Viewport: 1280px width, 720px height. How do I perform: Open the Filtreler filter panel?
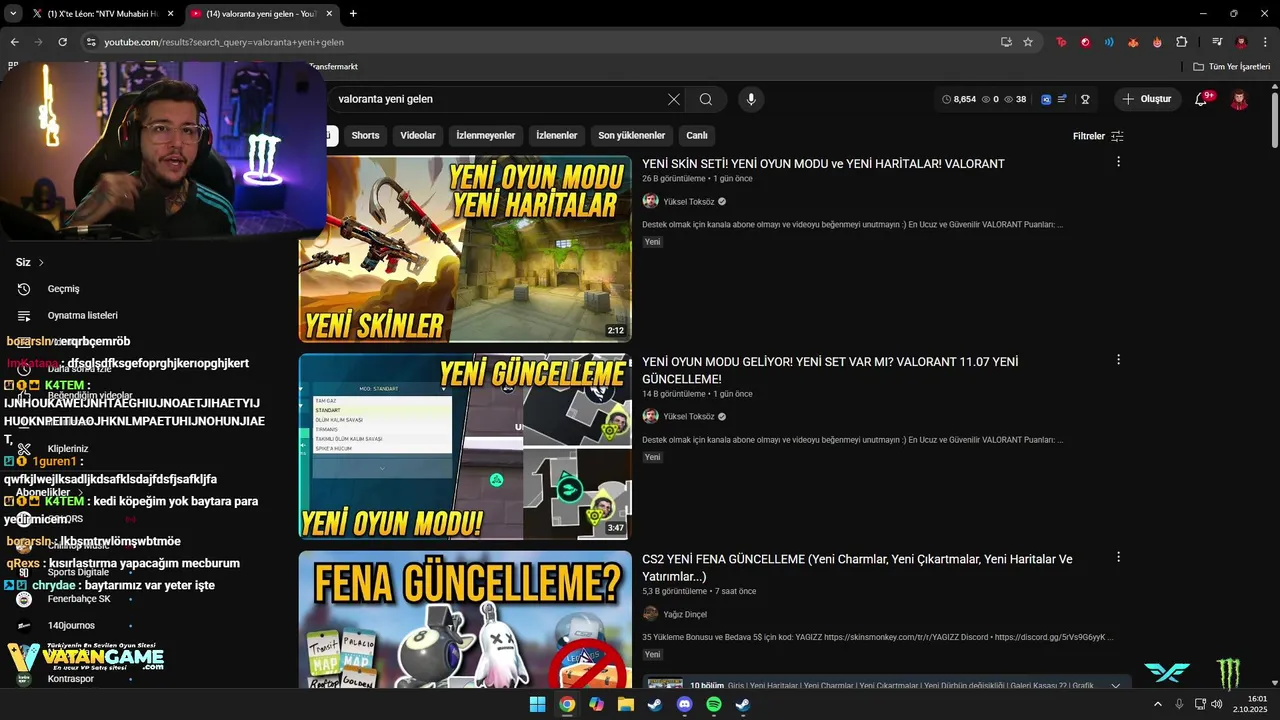click(1098, 136)
